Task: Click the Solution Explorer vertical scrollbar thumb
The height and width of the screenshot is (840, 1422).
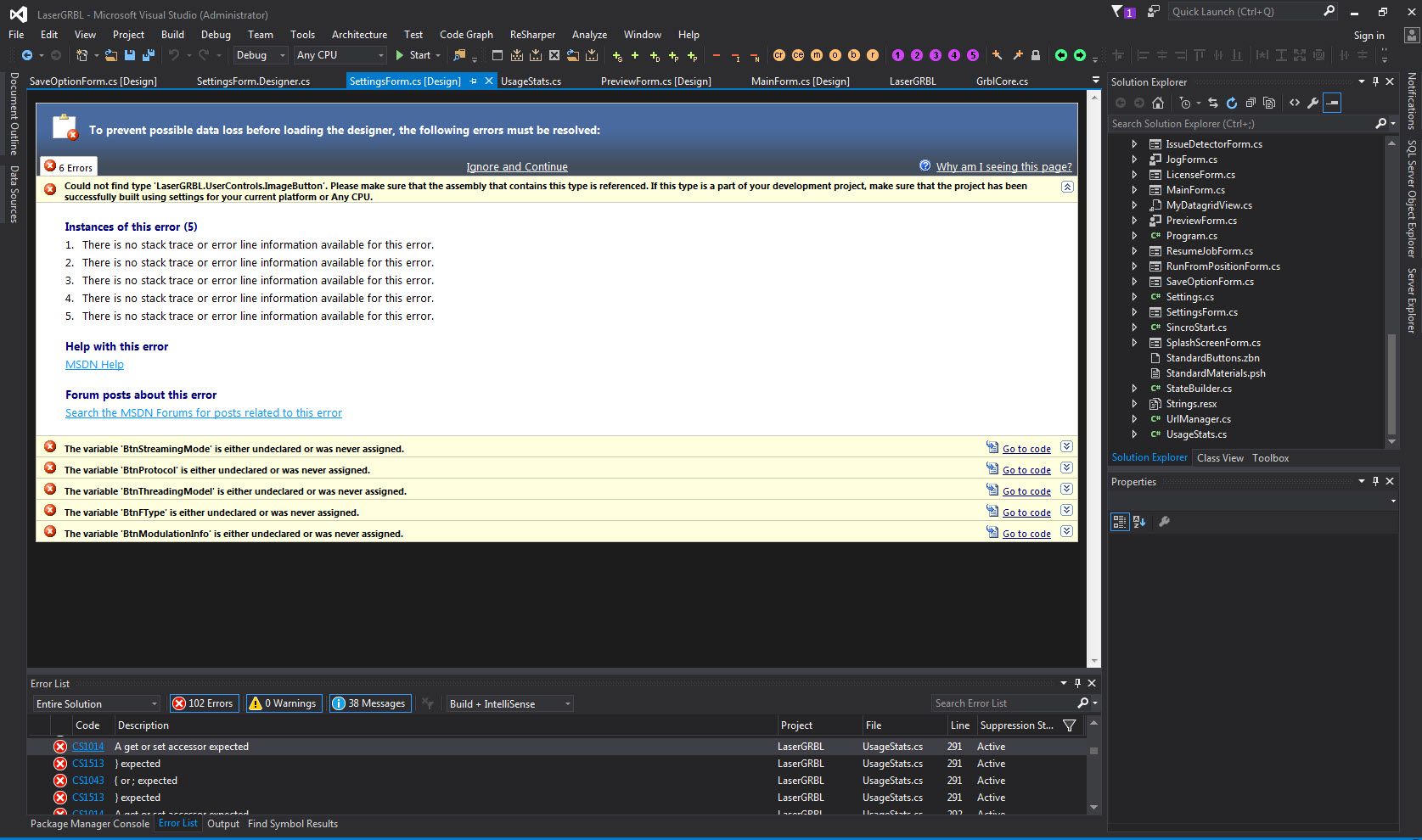Action: click(1391, 384)
